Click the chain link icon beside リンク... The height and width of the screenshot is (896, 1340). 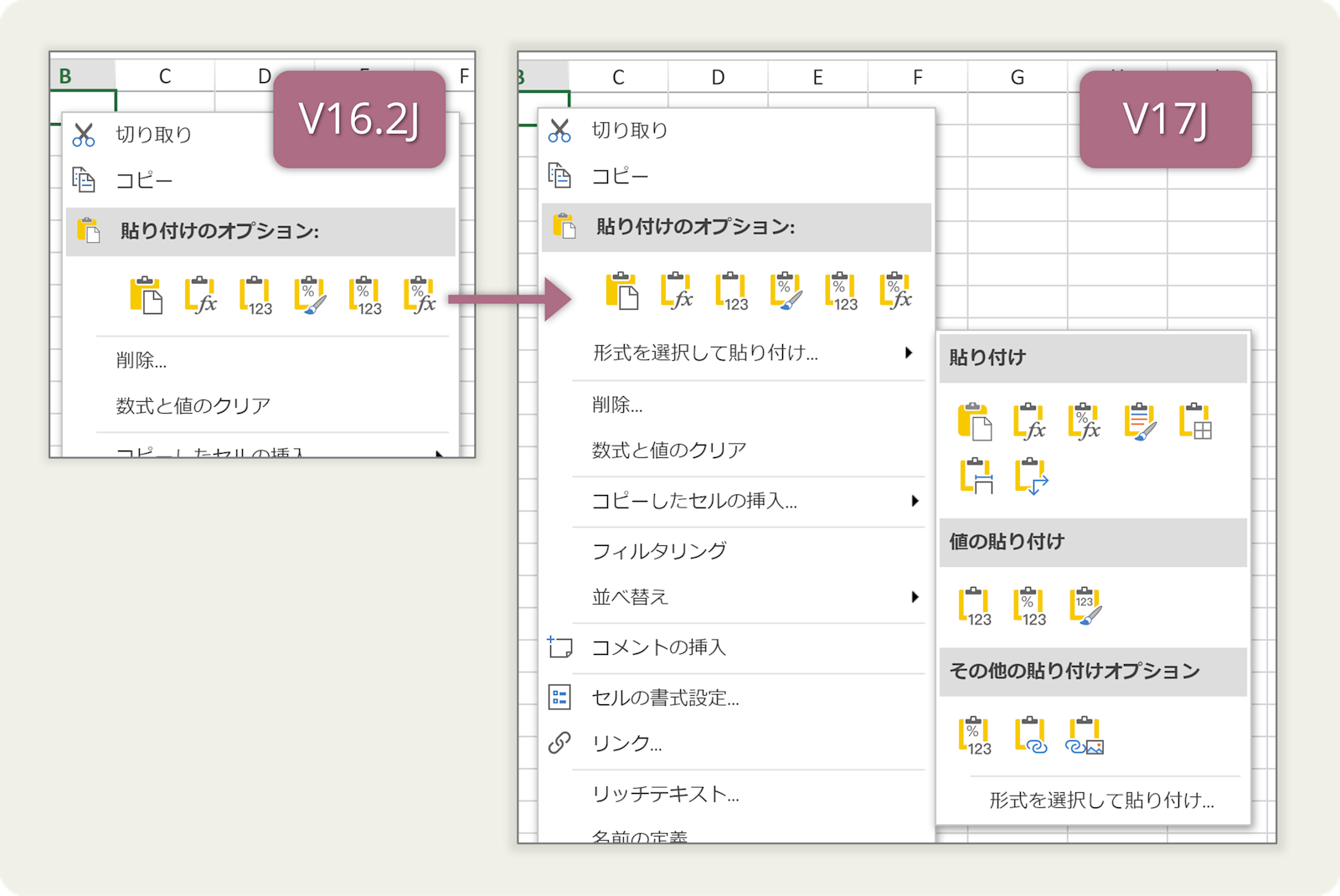tap(559, 743)
